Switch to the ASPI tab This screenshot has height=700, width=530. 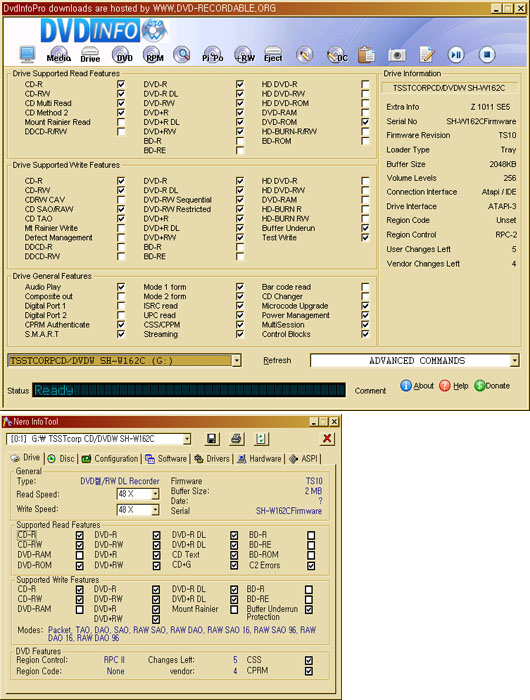[x=304, y=458]
